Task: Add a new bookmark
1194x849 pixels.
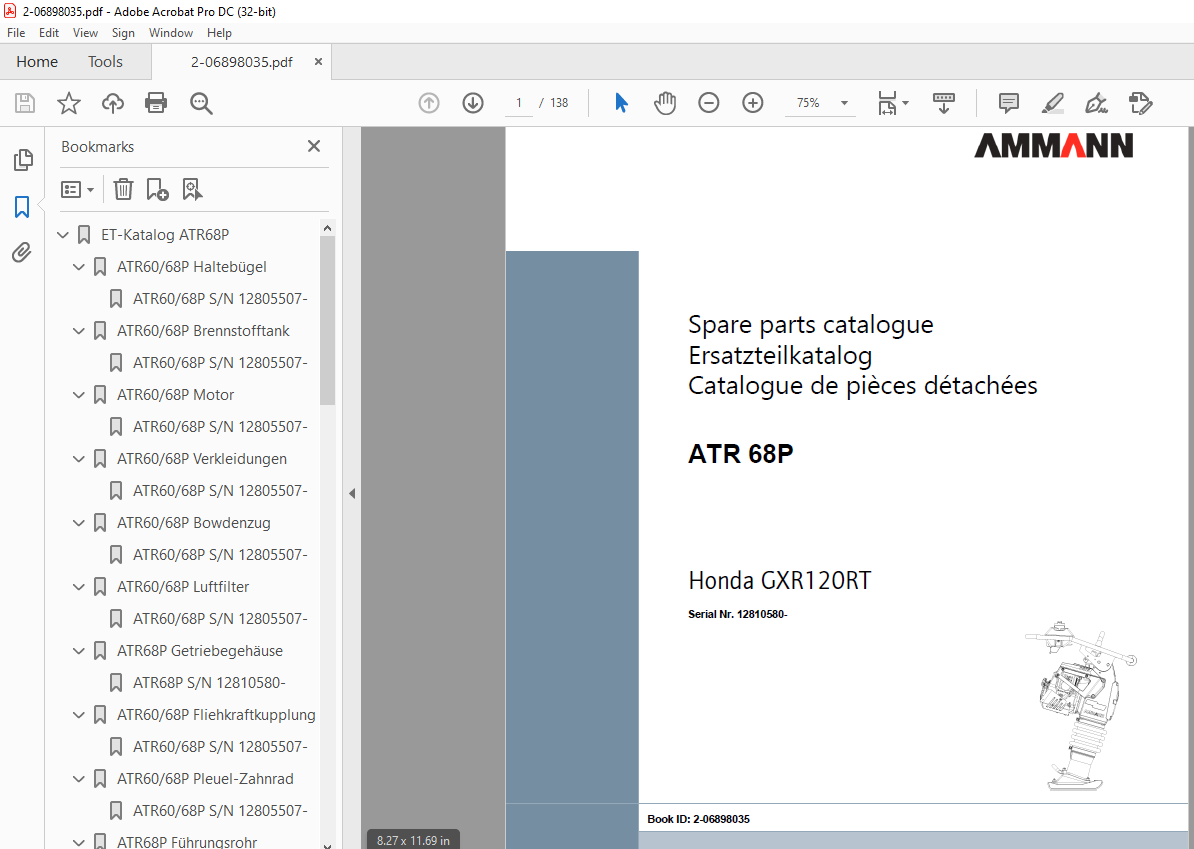Action: [x=157, y=189]
